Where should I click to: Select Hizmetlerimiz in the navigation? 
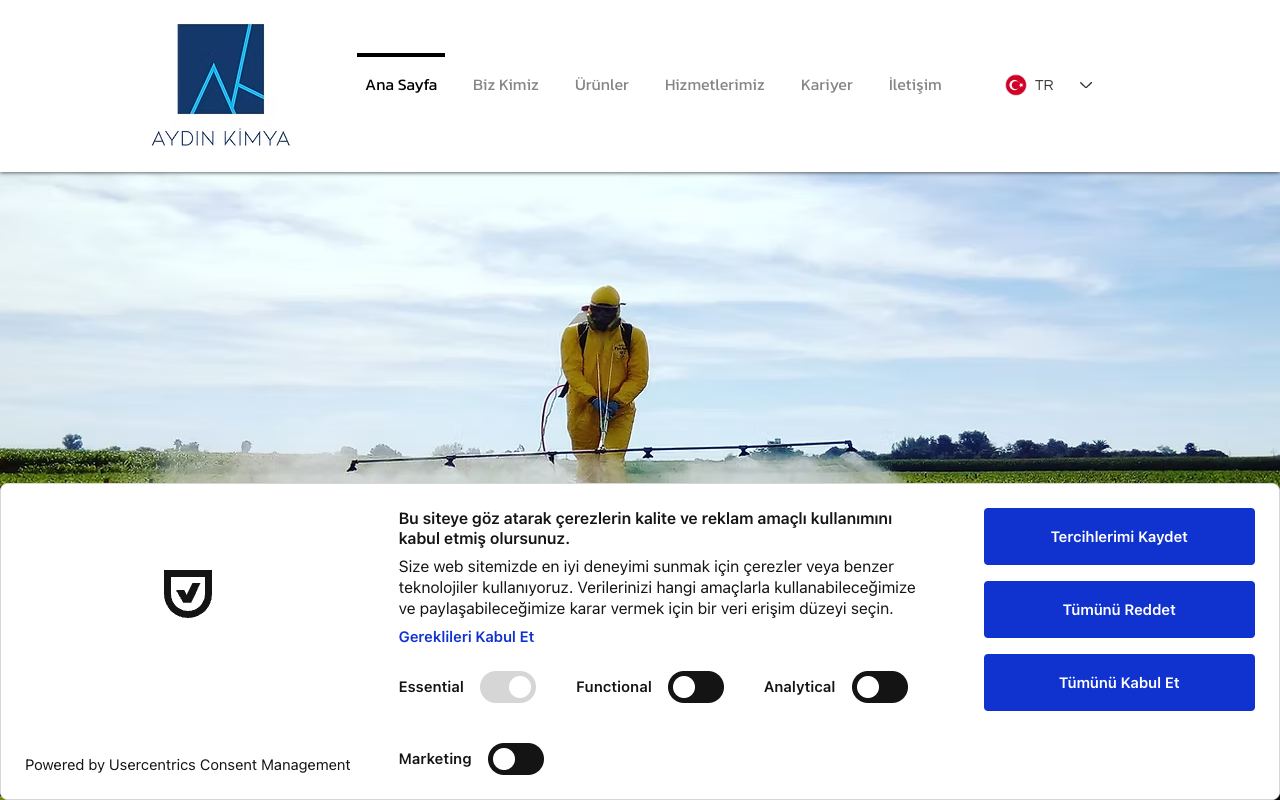click(x=715, y=85)
